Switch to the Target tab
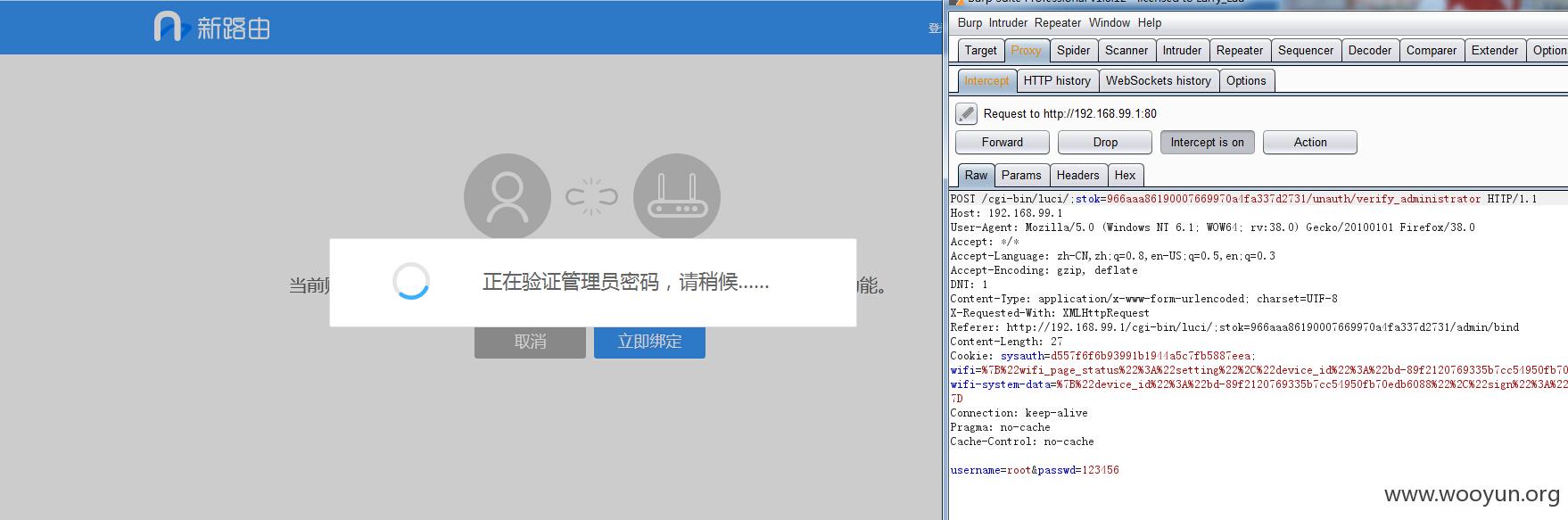The width and height of the screenshot is (1568, 520). [x=980, y=51]
